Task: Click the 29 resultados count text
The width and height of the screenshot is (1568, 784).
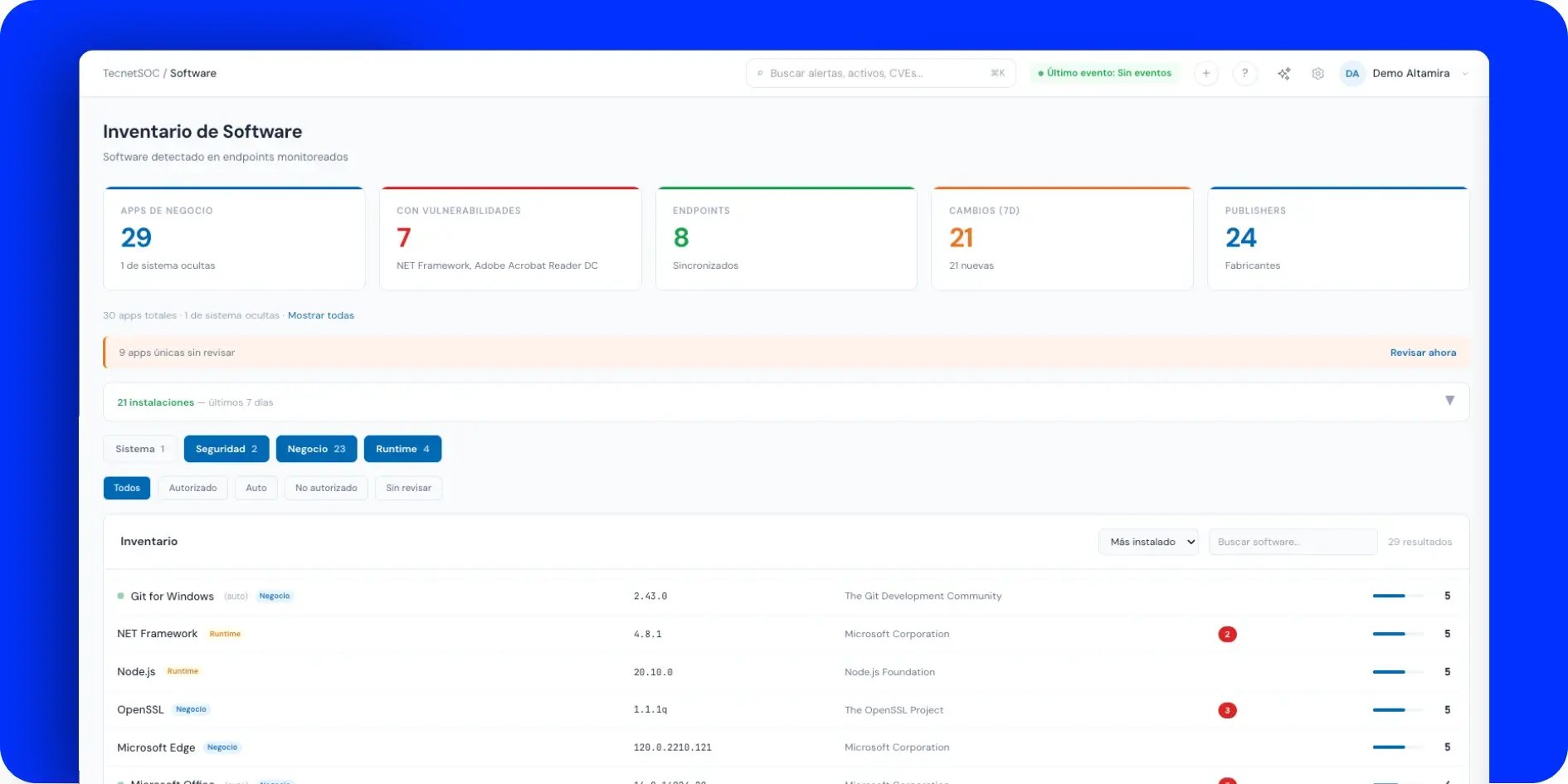Action: (1419, 542)
